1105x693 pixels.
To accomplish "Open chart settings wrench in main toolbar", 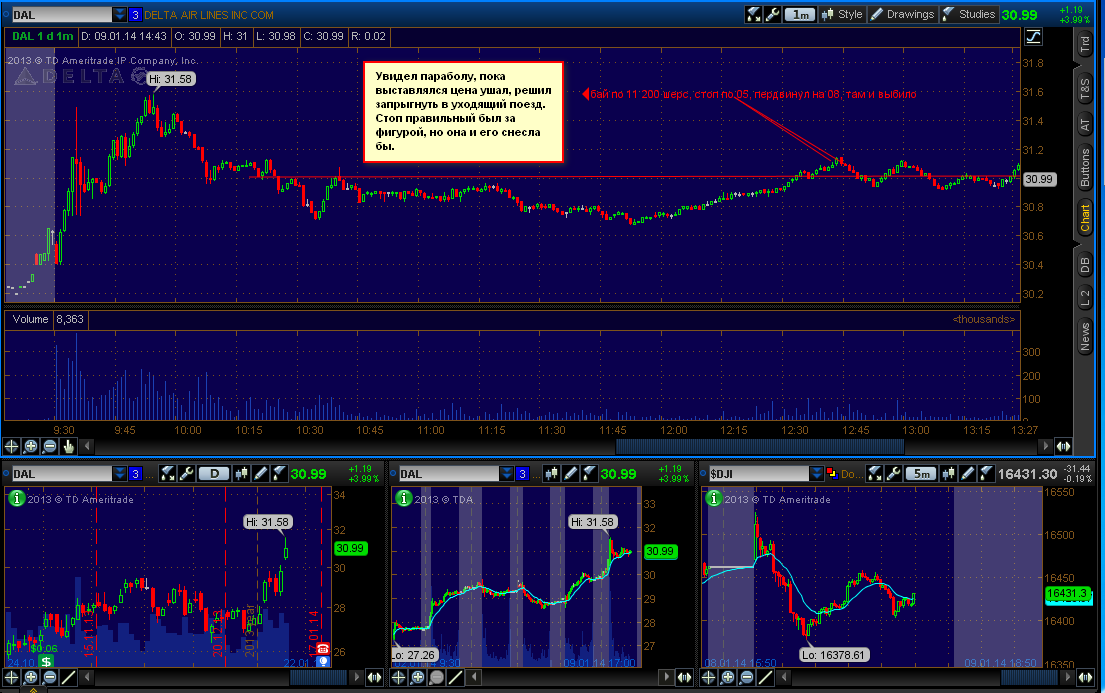I will (772, 14).
